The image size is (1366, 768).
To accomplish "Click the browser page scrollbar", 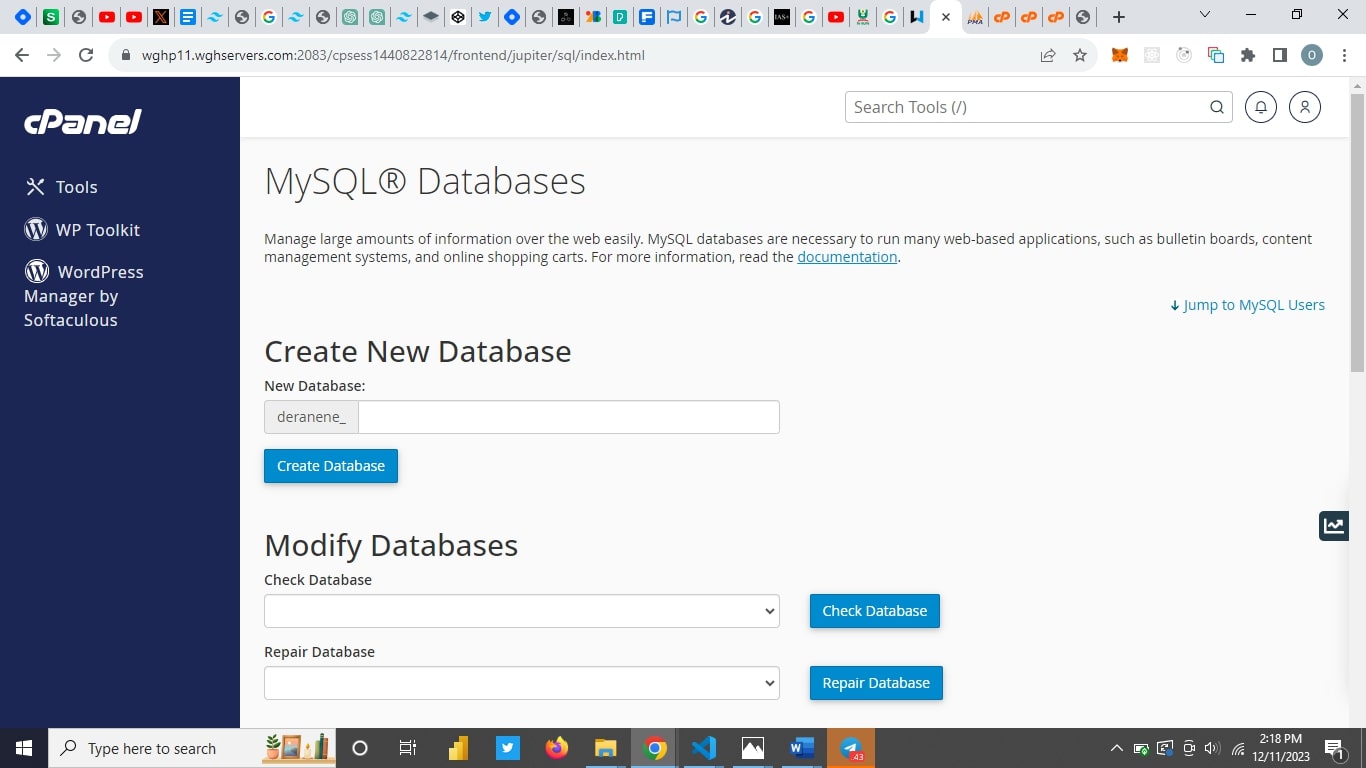I will [1357, 232].
